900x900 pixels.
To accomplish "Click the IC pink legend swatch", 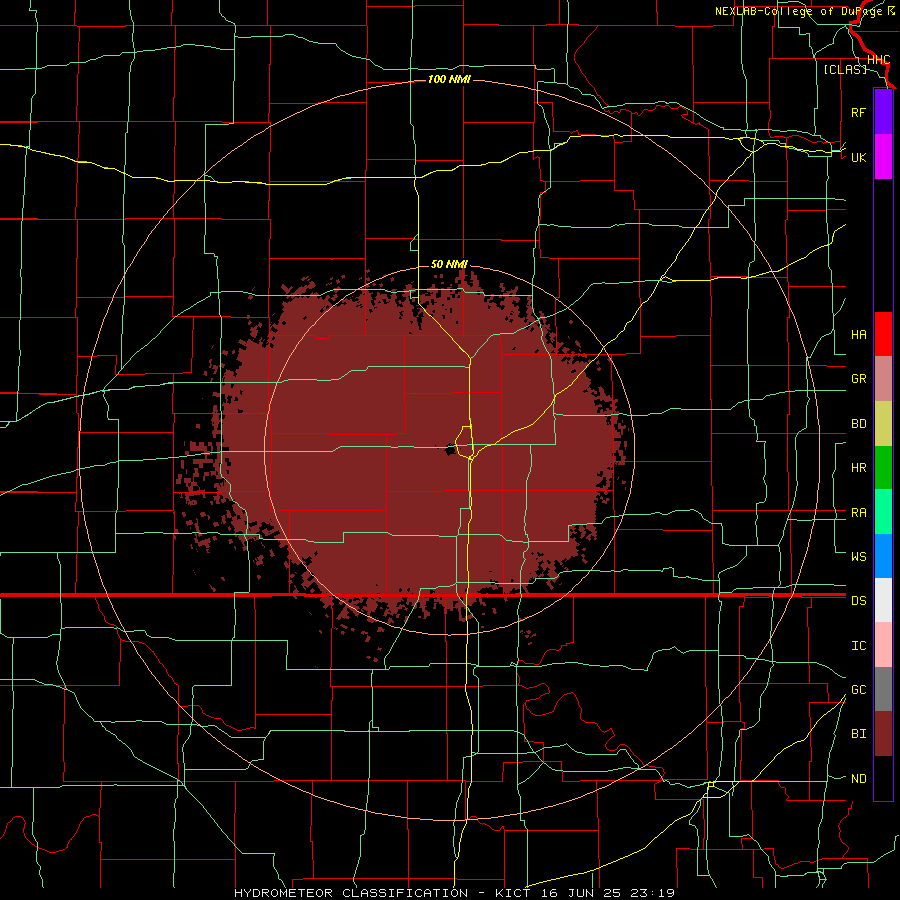I will click(883, 645).
